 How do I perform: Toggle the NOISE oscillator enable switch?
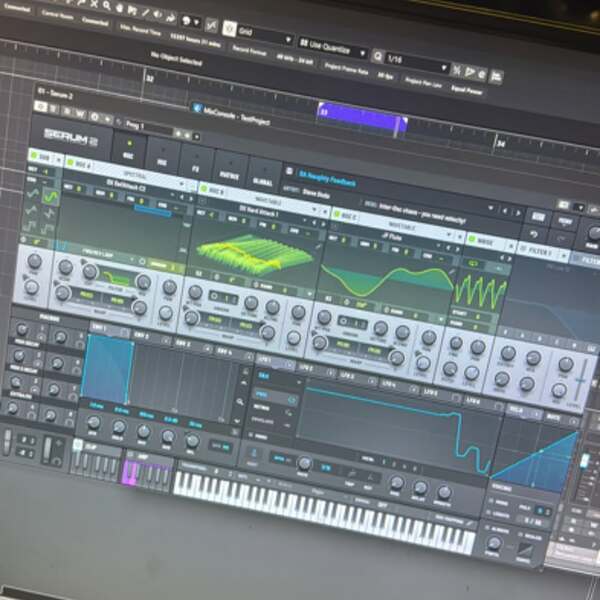point(472,240)
